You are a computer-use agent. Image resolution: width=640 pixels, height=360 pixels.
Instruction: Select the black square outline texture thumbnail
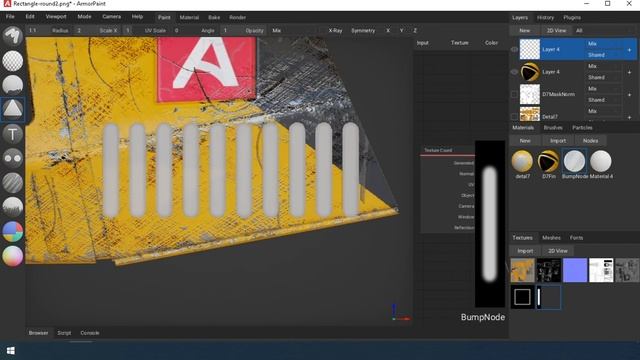[522, 297]
